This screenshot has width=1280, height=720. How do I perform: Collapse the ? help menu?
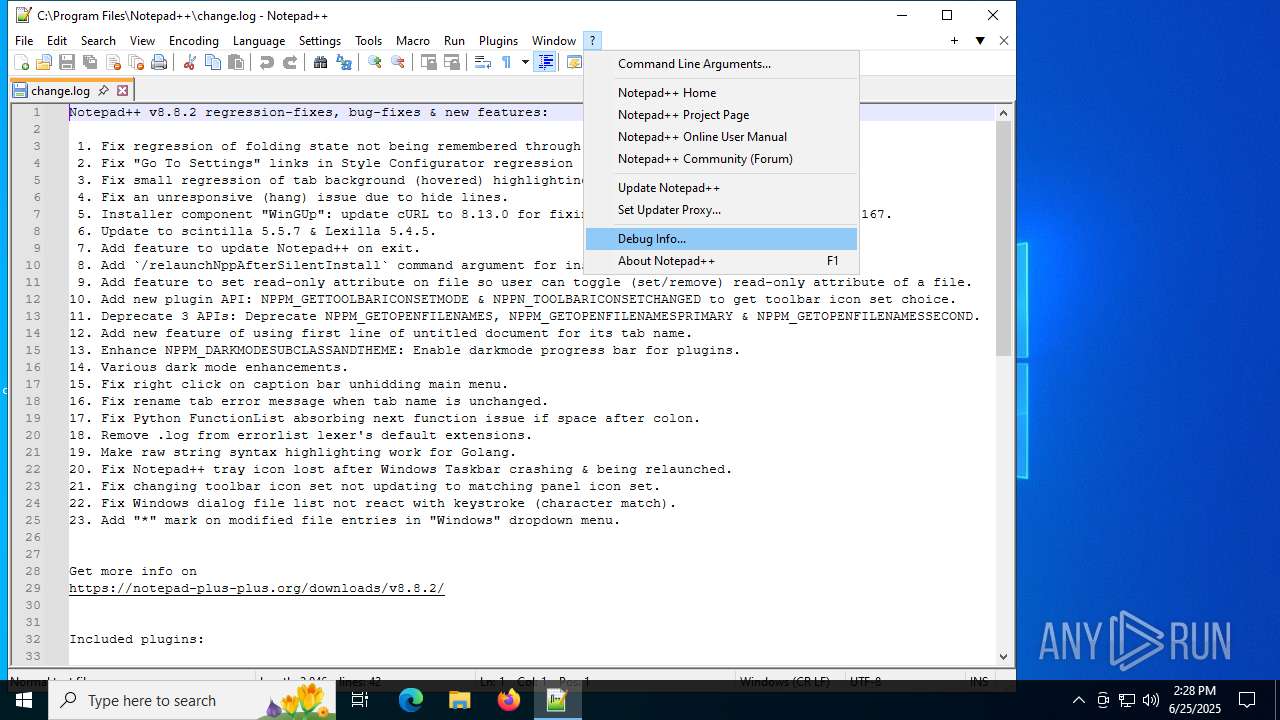[592, 41]
